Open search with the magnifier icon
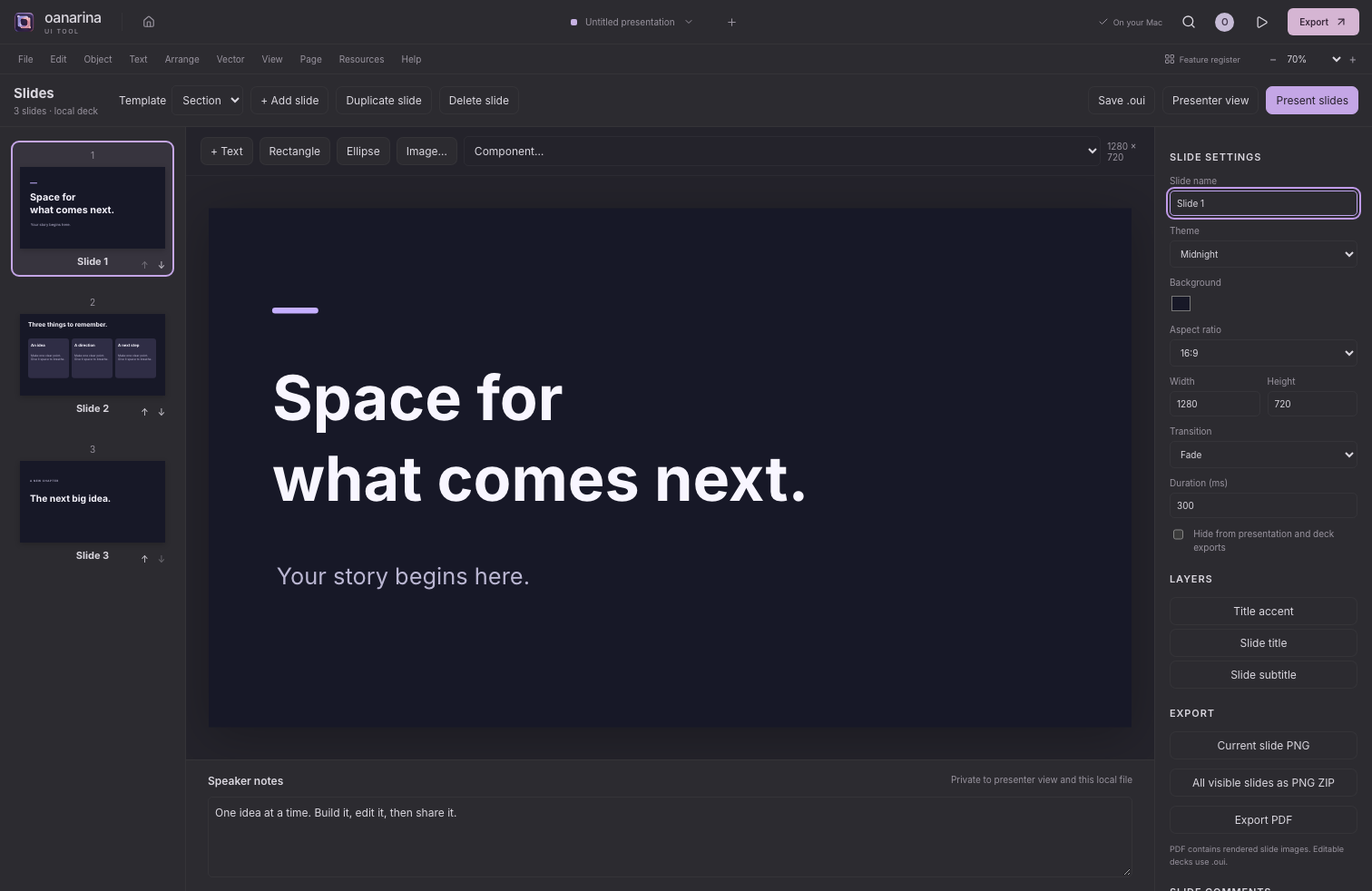 (1189, 22)
